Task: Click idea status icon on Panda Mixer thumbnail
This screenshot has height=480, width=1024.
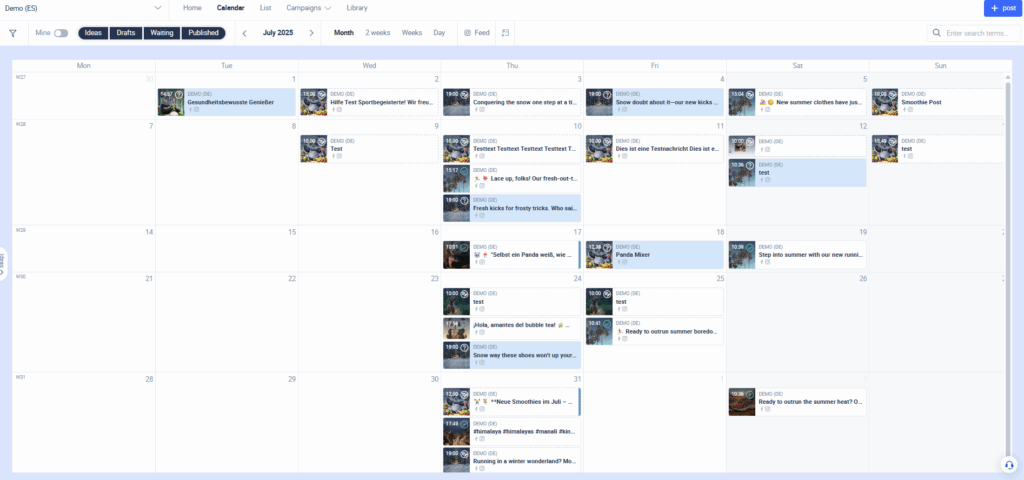Action: (x=607, y=247)
